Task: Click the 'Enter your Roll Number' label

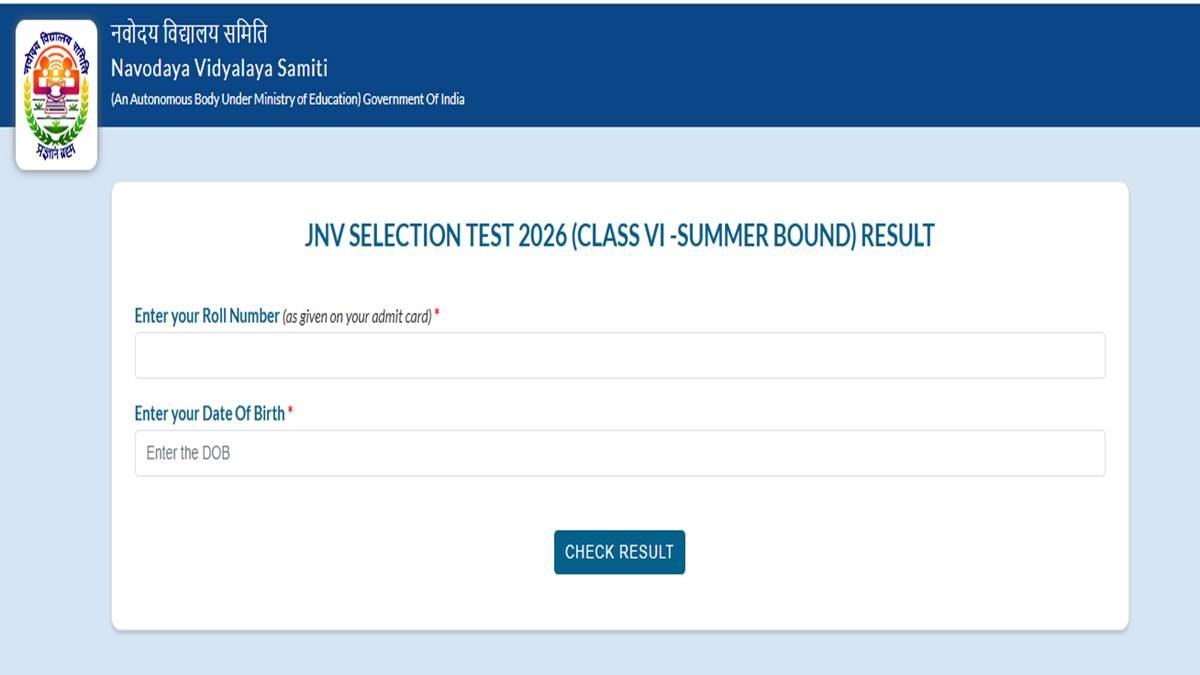Action: click(206, 316)
